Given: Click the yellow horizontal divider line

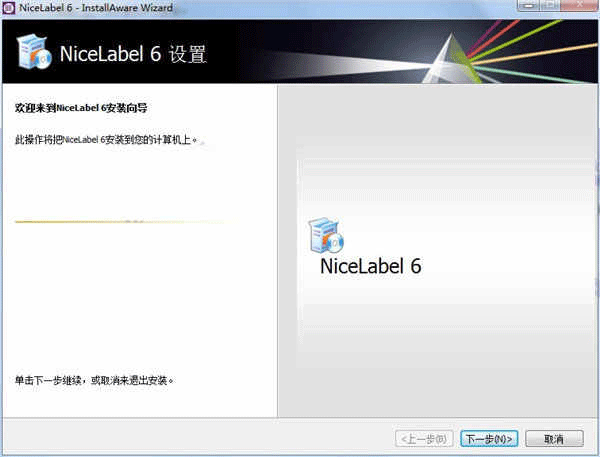Looking at the screenshot, I should tap(124, 222).
